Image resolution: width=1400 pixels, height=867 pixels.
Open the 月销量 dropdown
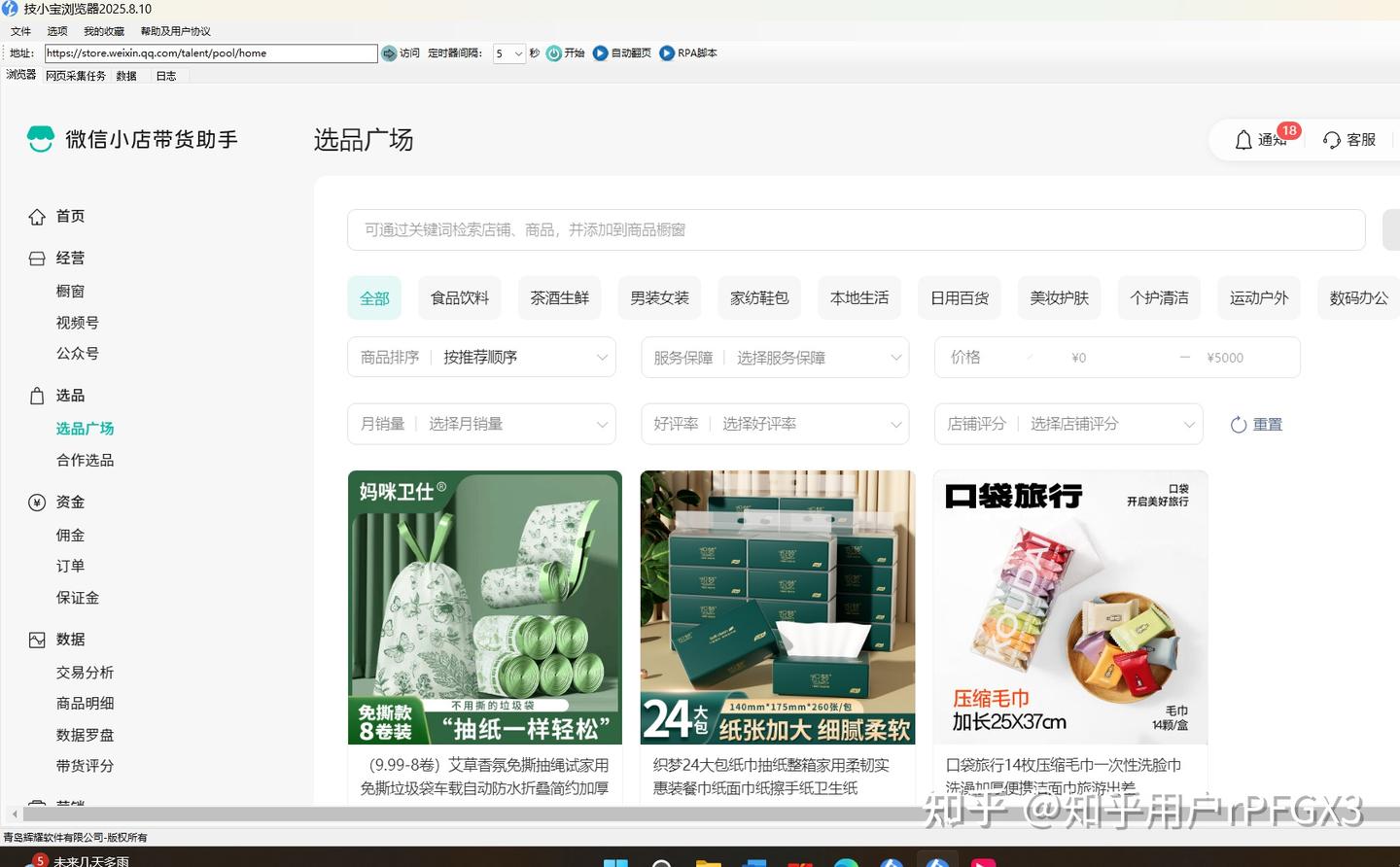481,424
